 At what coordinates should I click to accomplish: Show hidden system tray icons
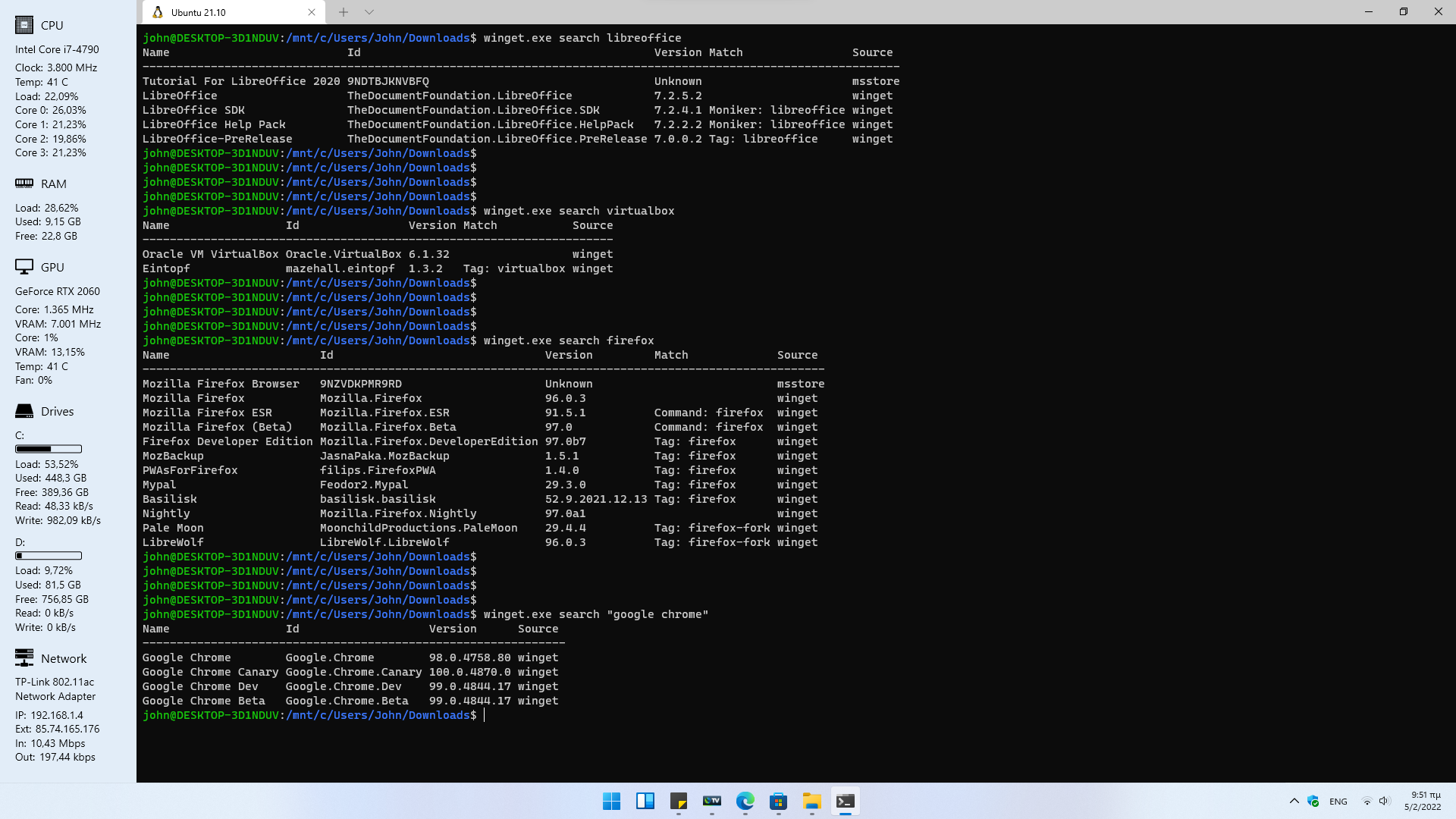(x=1294, y=801)
